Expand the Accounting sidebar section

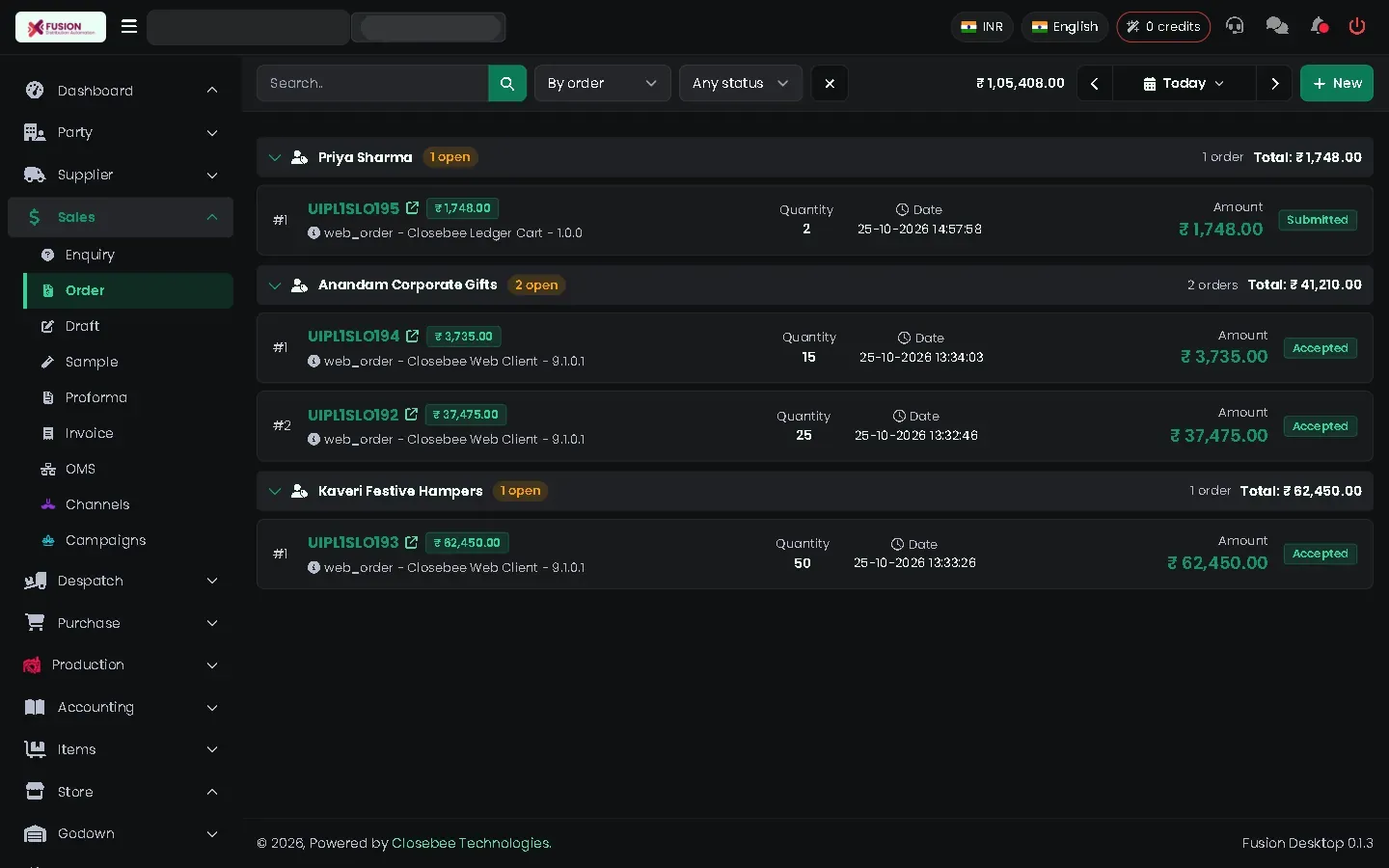121,707
